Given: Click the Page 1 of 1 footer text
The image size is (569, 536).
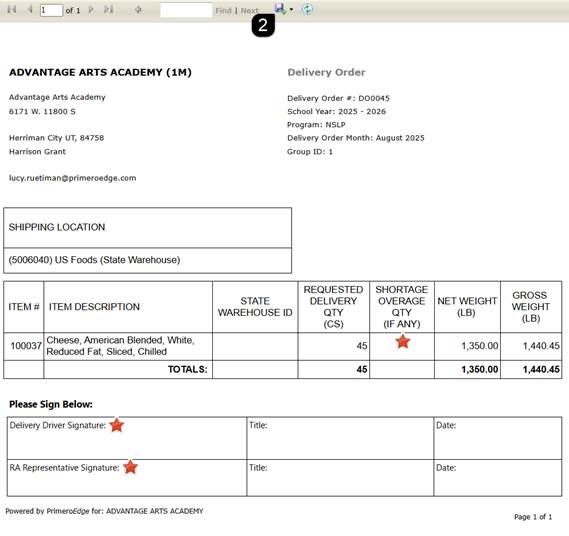Looking at the screenshot, I should pyautogui.click(x=533, y=516).
